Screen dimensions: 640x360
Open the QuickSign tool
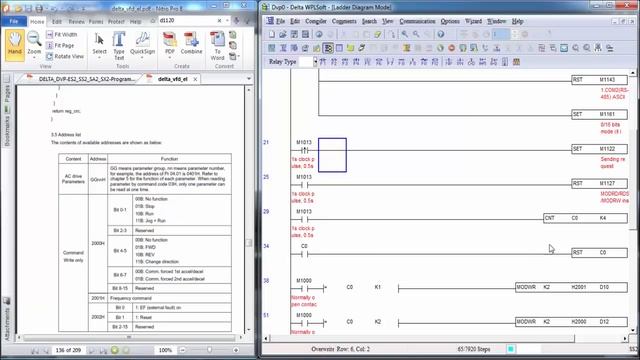coord(142,43)
